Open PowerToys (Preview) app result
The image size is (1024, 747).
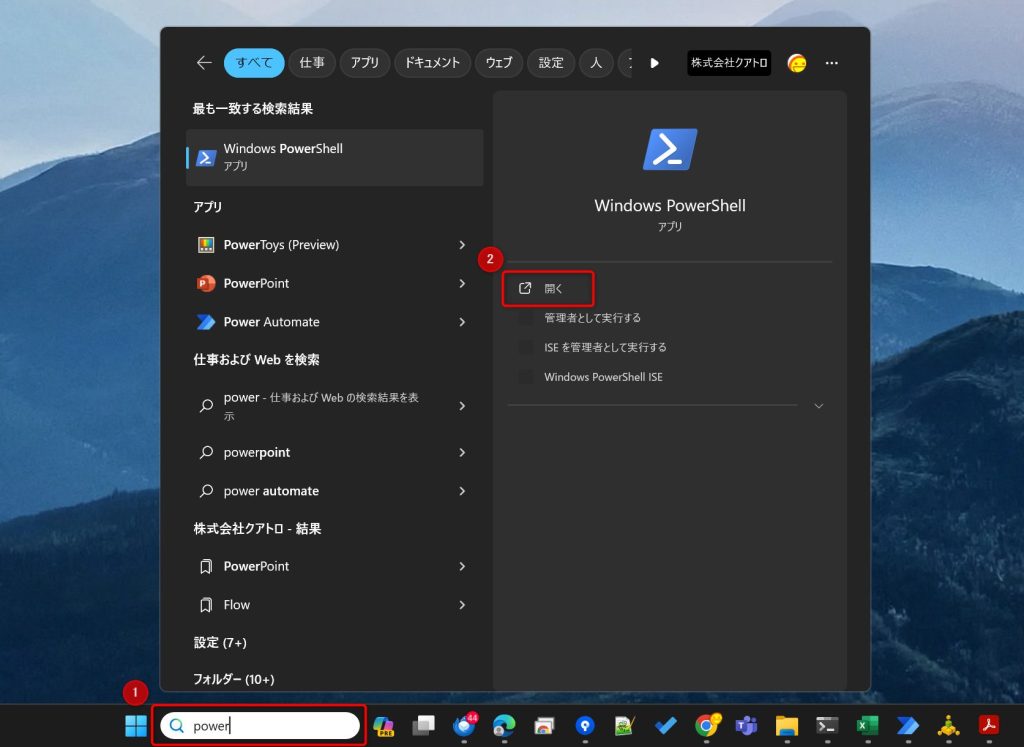pos(334,245)
